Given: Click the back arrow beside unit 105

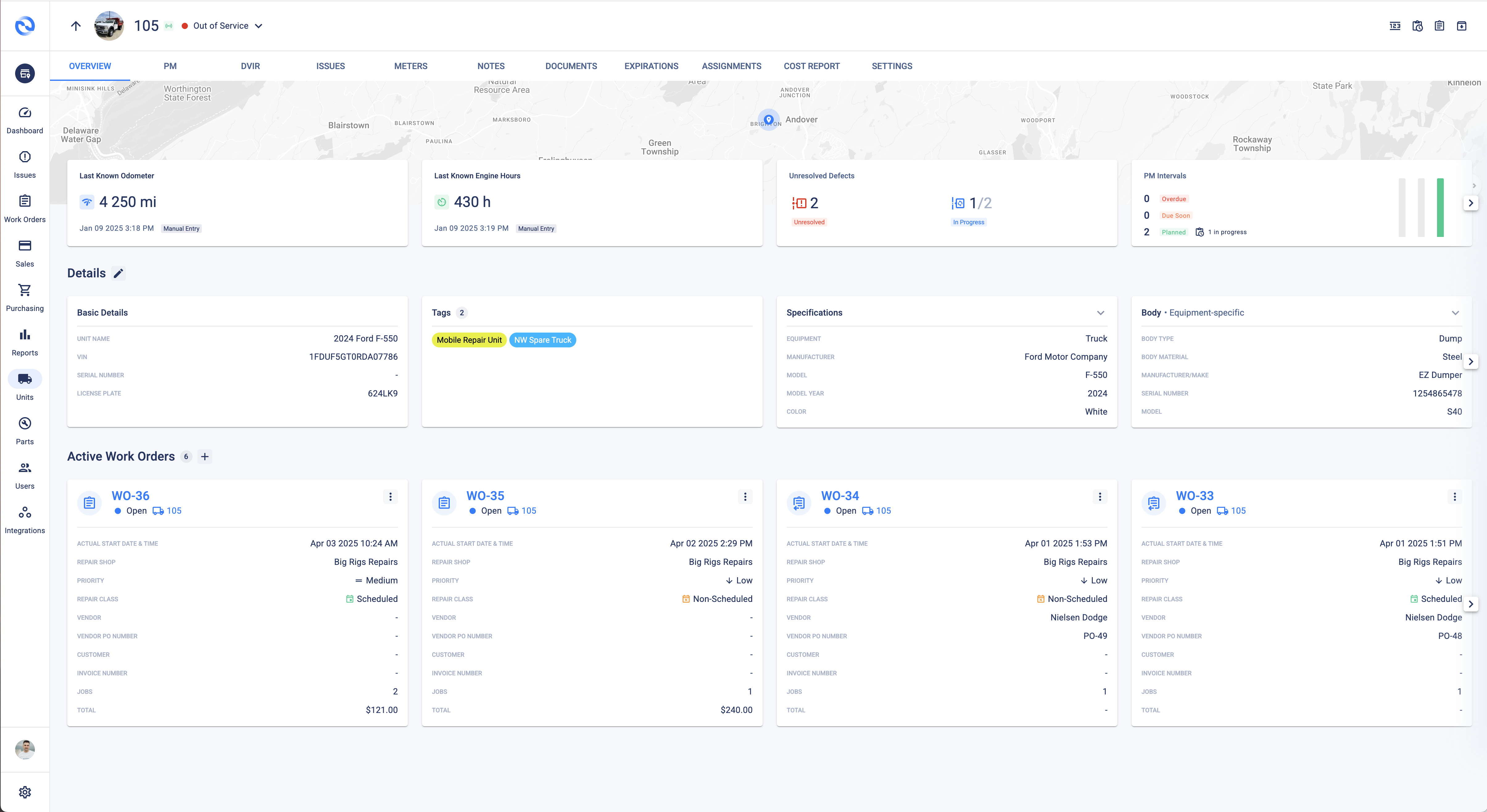Looking at the screenshot, I should pyautogui.click(x=76, y=26).
